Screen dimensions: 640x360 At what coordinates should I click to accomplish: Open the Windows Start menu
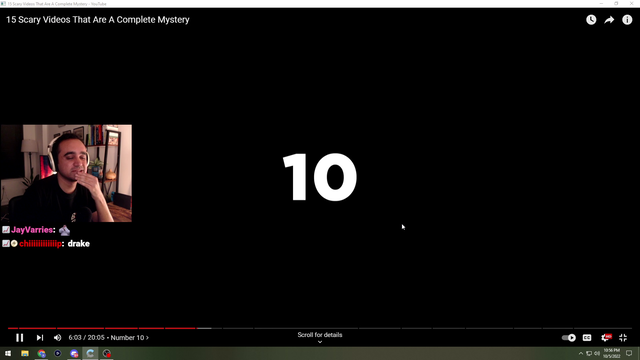pos(8,353)
